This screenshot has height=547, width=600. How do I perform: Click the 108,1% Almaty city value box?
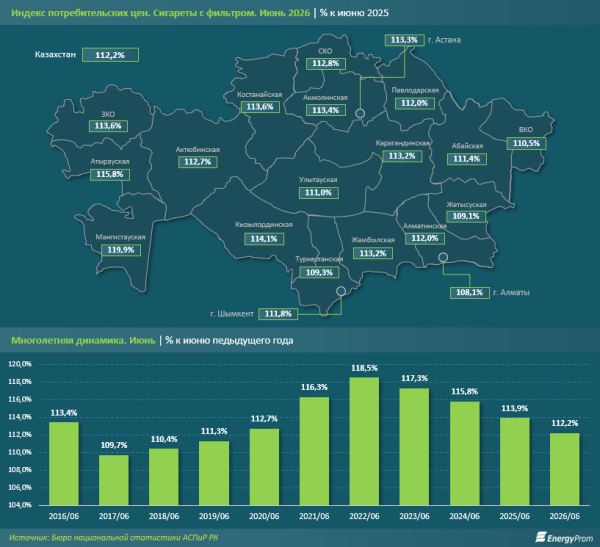click(470, 293)
